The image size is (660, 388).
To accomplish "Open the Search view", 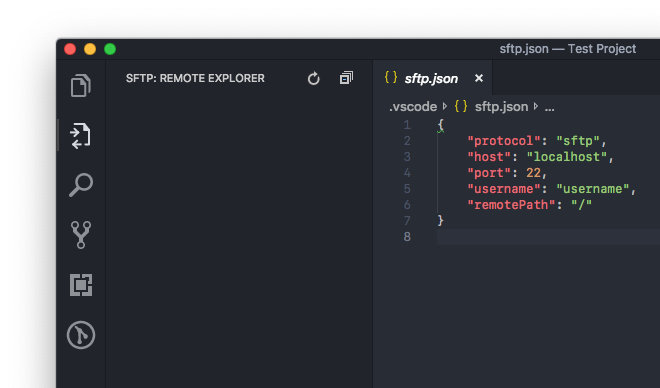I will (x=80, y=185).
